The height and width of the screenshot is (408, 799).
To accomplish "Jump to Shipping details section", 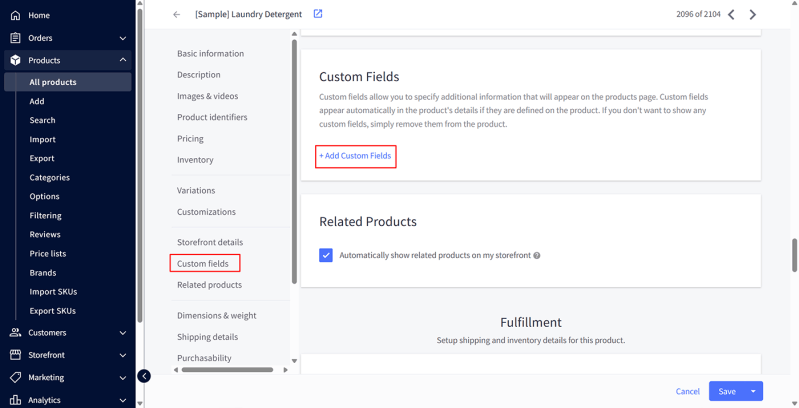I will pos(207,337).
